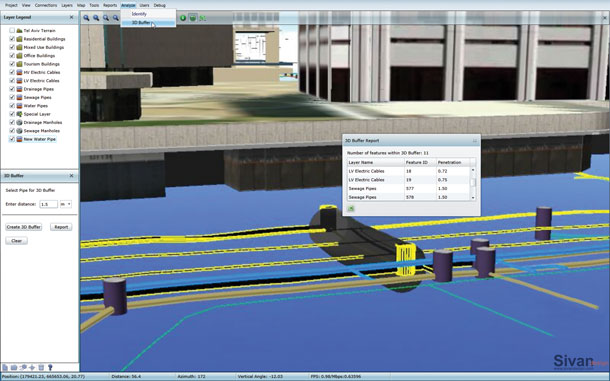Click the 0.75 penetration cell
The height and width of the screenshot is (381, 610).
tap(453, 180)
